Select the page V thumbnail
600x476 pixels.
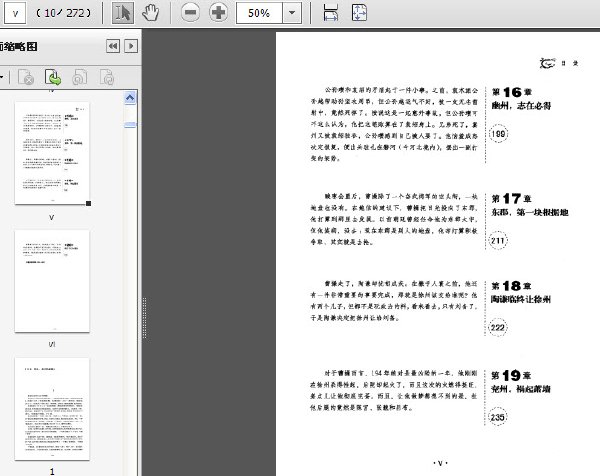pyautogui.click(x=52, y=153)
